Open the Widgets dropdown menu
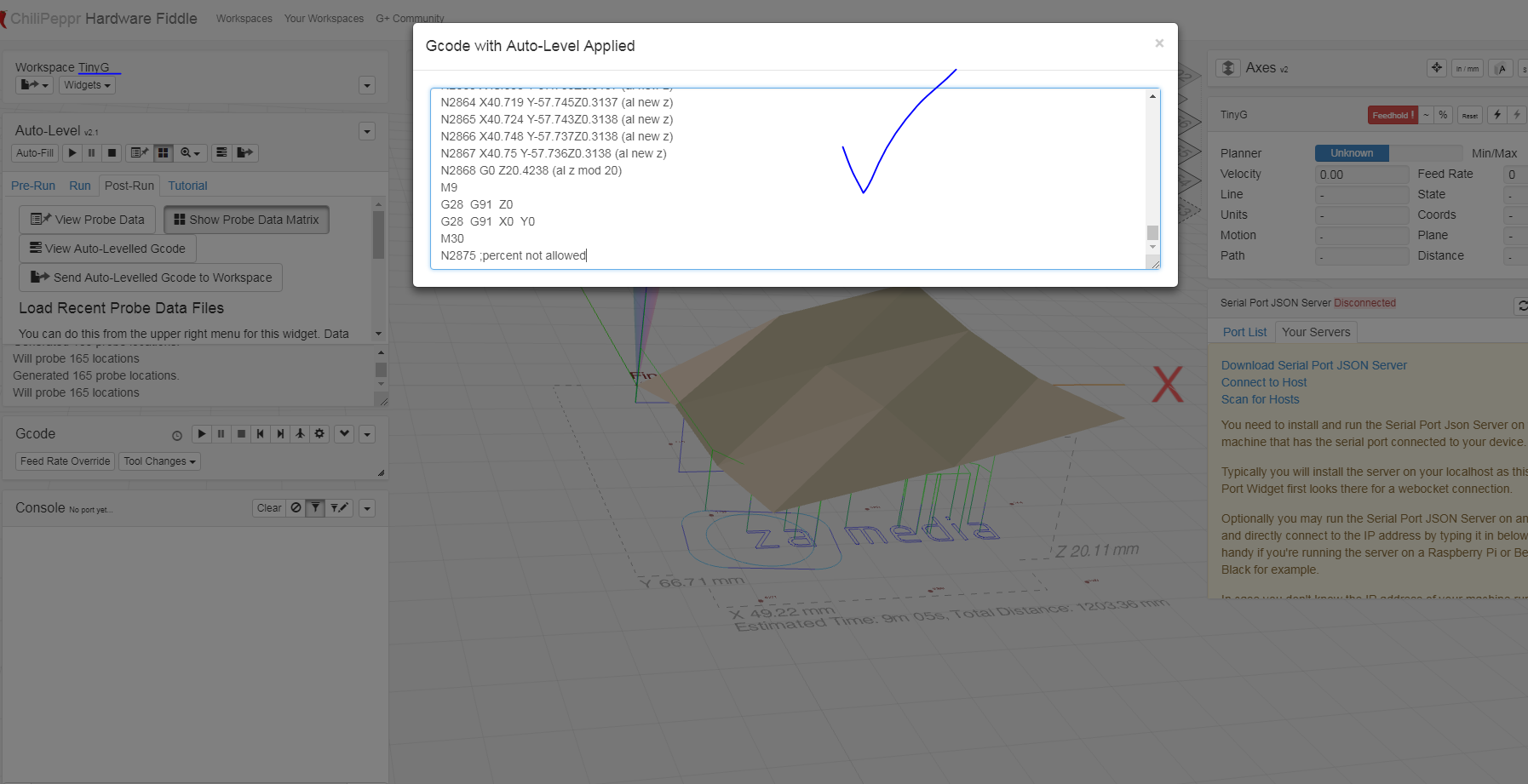 (x=87, y=85)
